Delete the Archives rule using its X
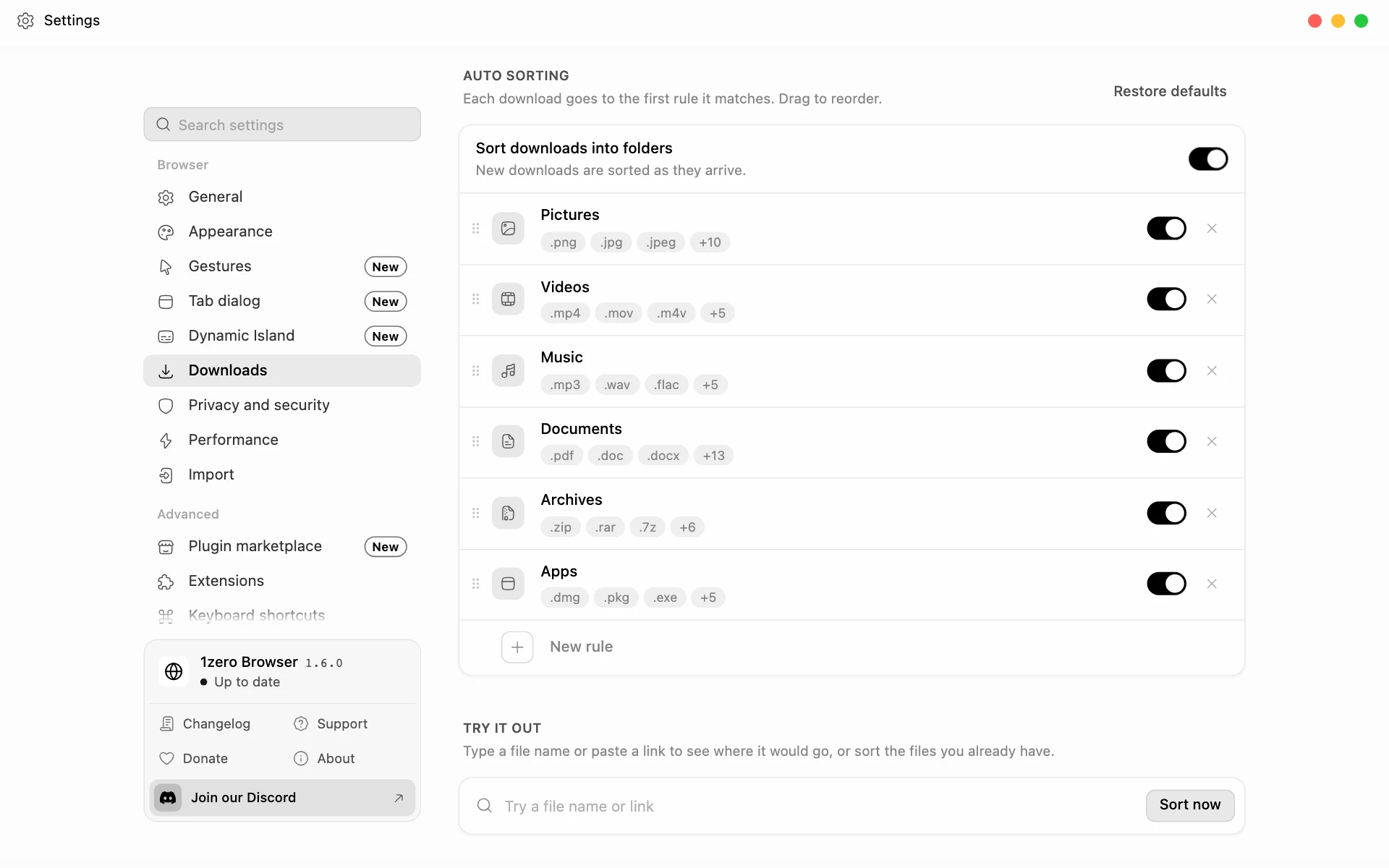Viewport: 1389px width, 868px height. tap(1212, 513)
